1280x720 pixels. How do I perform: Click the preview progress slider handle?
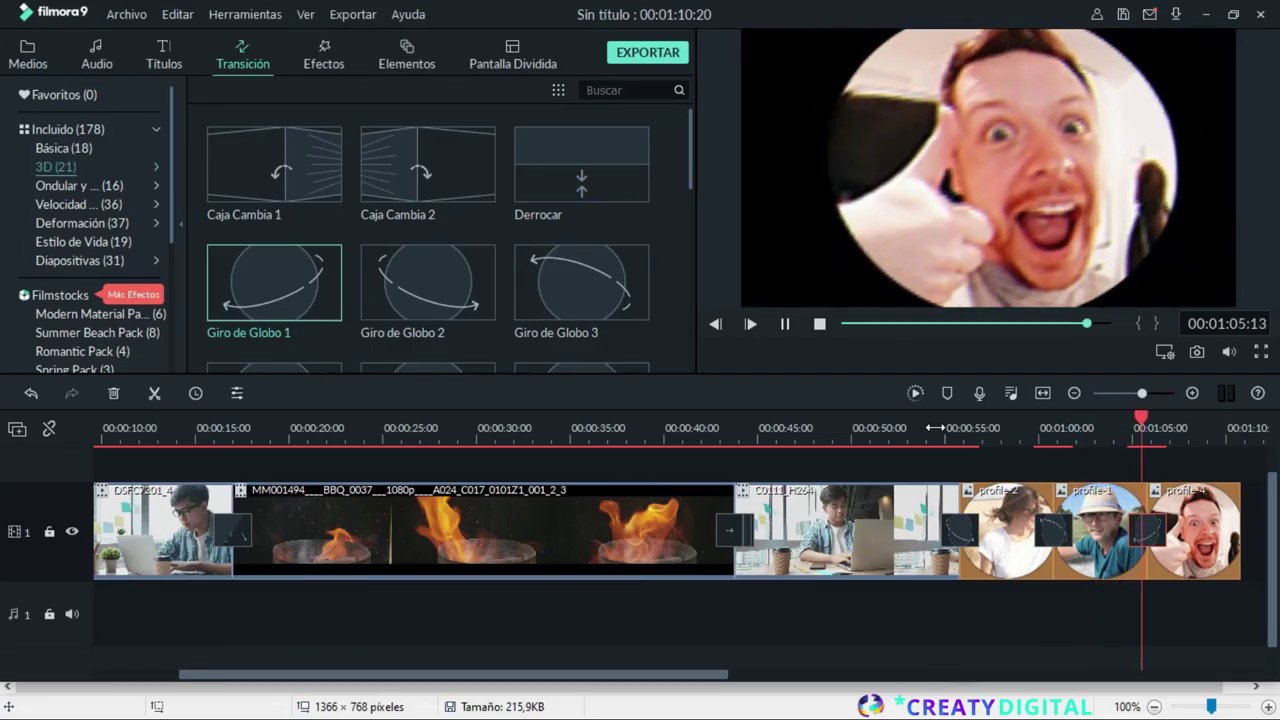pos(1086,323)
